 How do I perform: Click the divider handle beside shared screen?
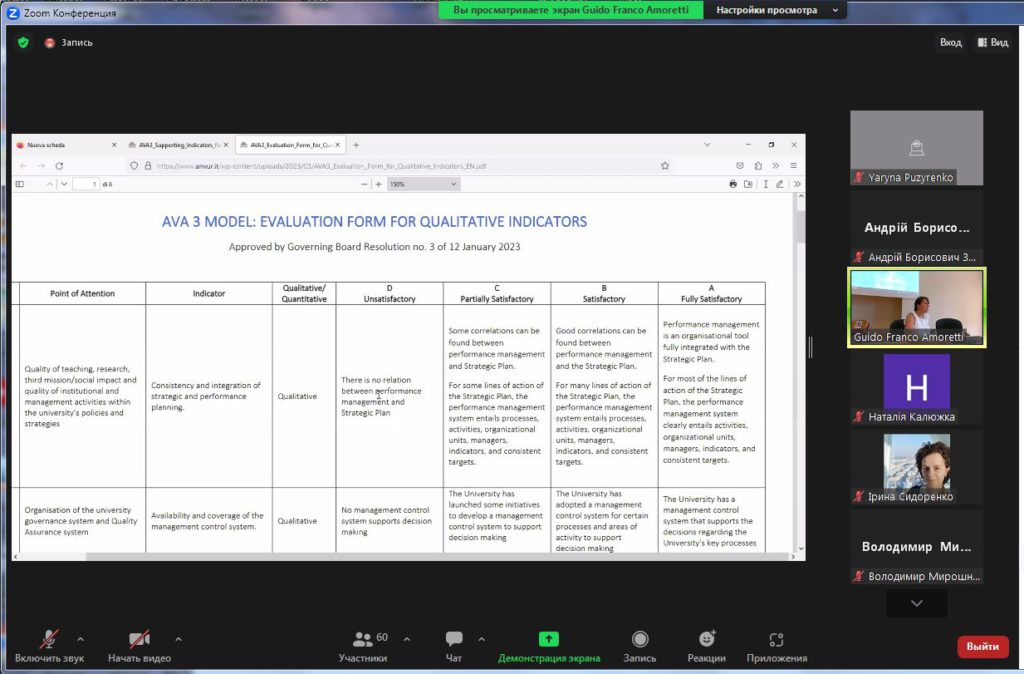810,347
